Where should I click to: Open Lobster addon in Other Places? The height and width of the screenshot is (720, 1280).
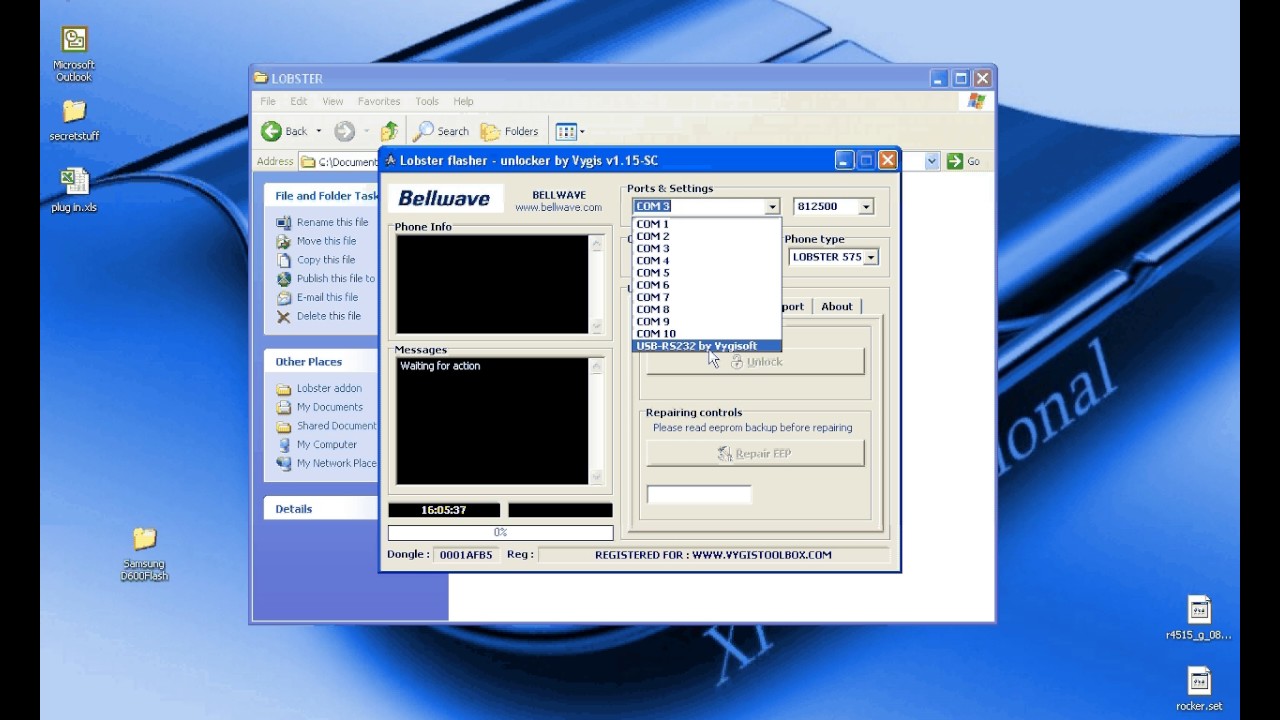tap(319, 388)
